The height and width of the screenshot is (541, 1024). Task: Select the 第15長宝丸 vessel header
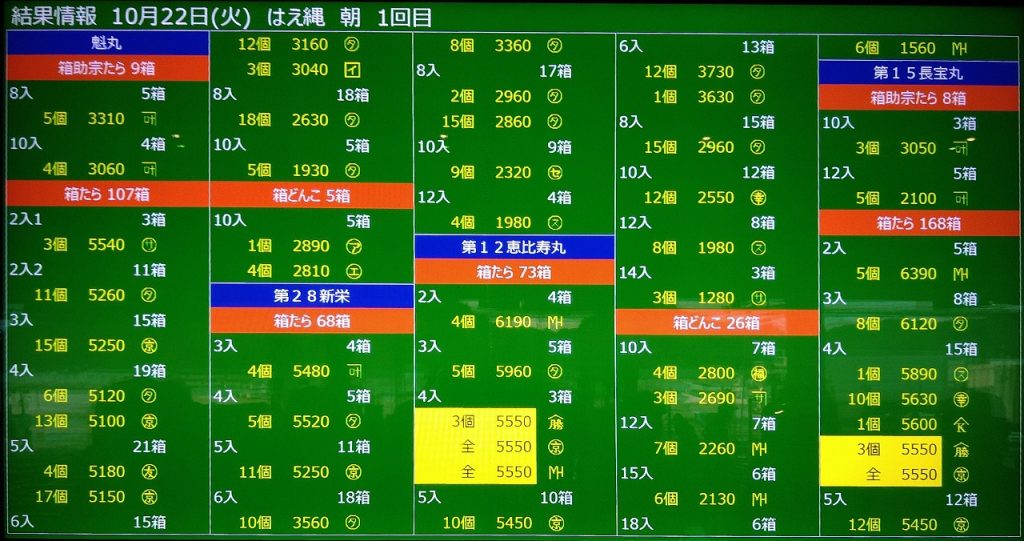(918, 73)
